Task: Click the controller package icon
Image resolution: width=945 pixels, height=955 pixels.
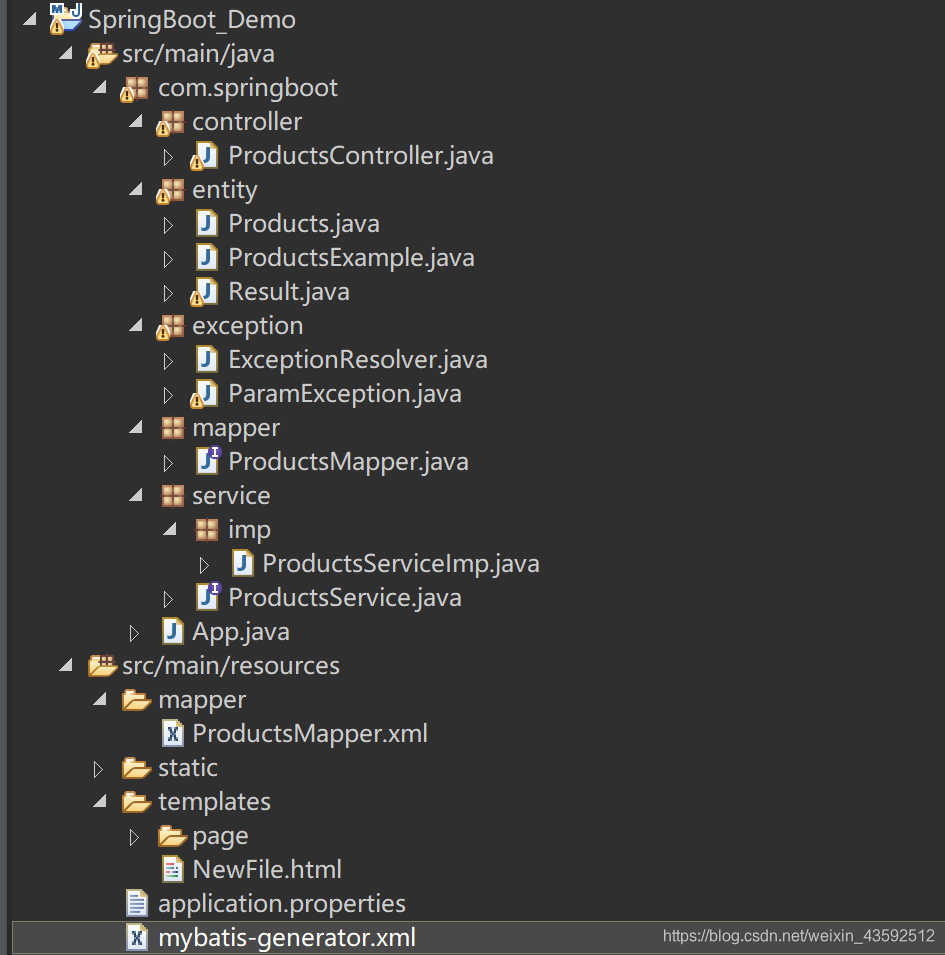Action: click(x=170, y=123)
